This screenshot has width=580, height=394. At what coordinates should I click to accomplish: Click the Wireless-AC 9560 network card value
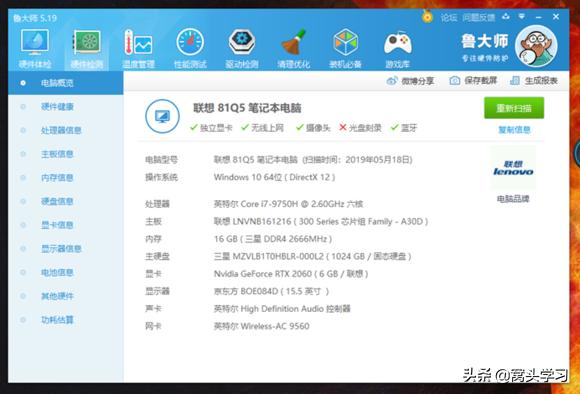(x=262, y=326)
